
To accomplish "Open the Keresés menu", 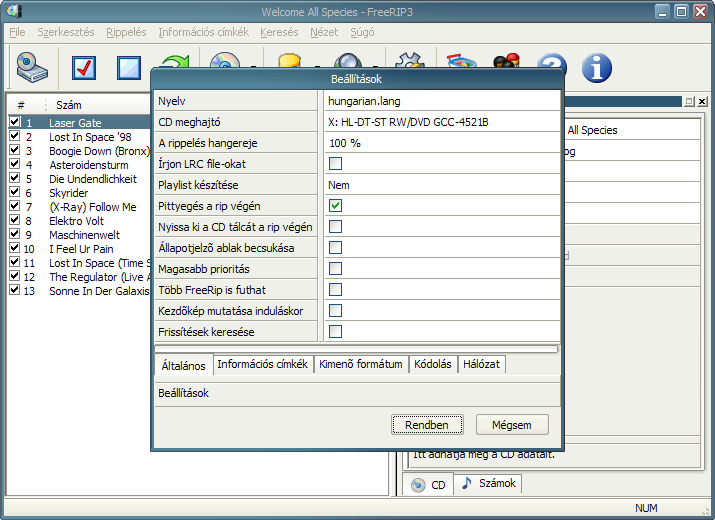I will [x=279, y=32].
